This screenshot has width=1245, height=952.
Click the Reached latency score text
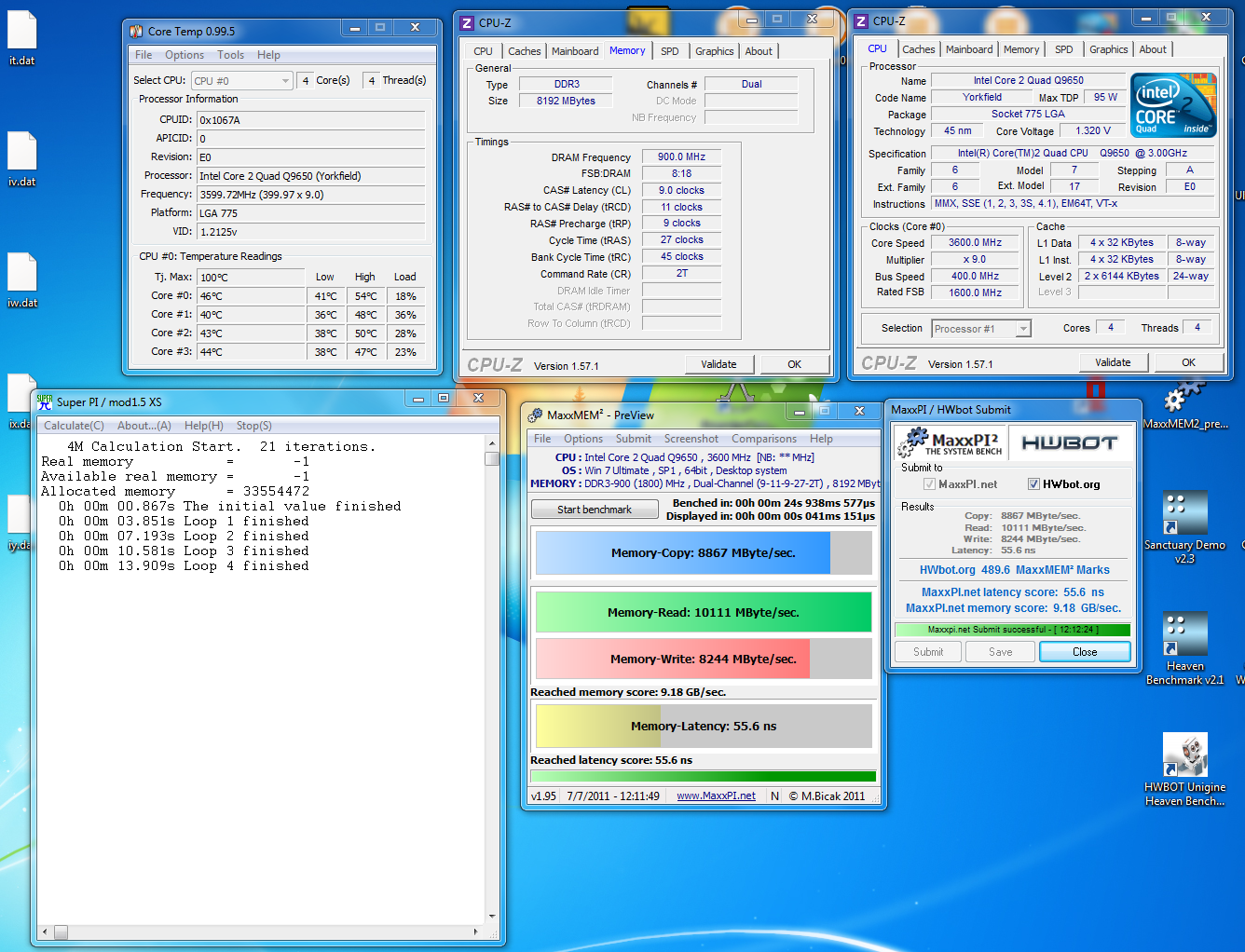(610, 760)
